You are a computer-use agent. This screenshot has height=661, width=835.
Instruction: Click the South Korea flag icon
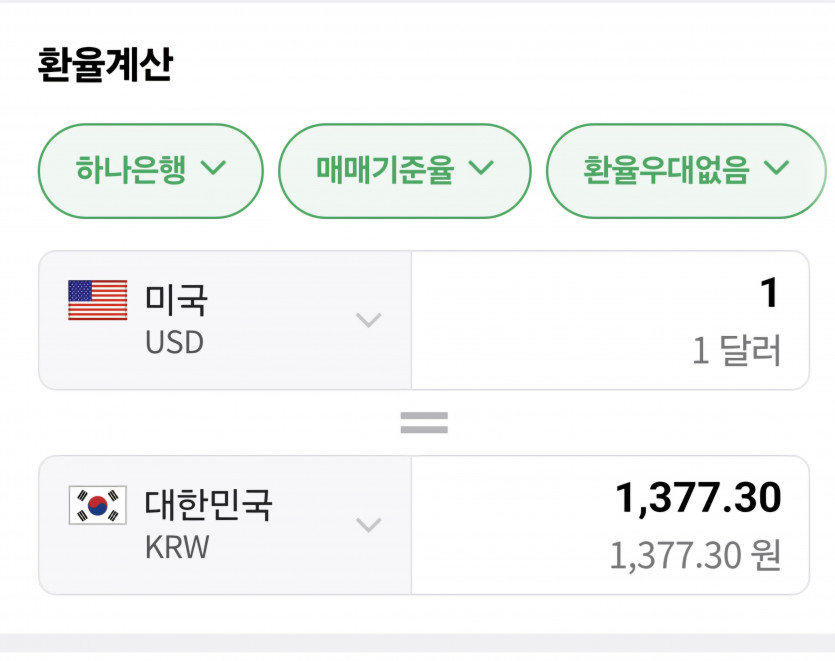tap(97, 505)
